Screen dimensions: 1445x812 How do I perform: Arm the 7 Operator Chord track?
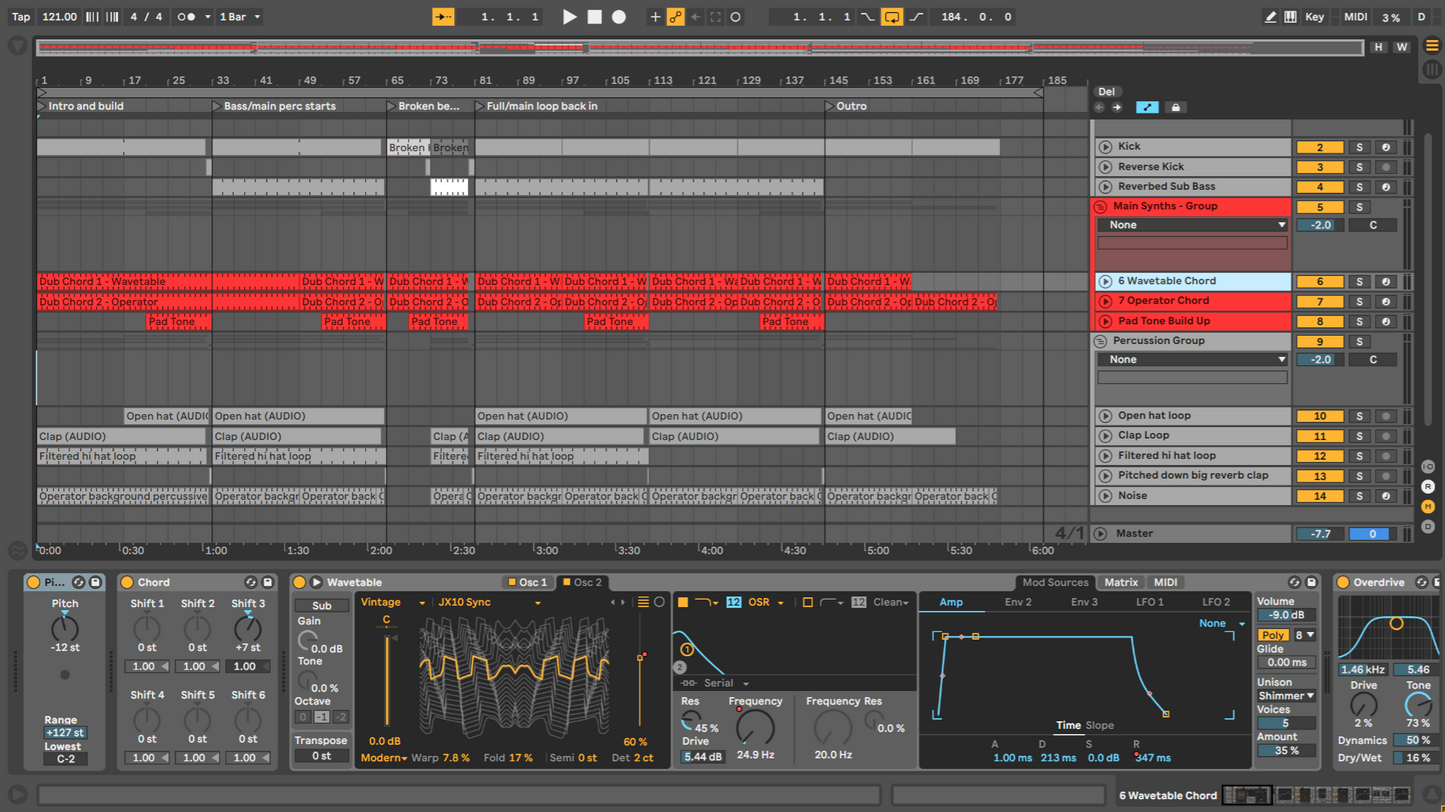click(x=1386, y=302)
